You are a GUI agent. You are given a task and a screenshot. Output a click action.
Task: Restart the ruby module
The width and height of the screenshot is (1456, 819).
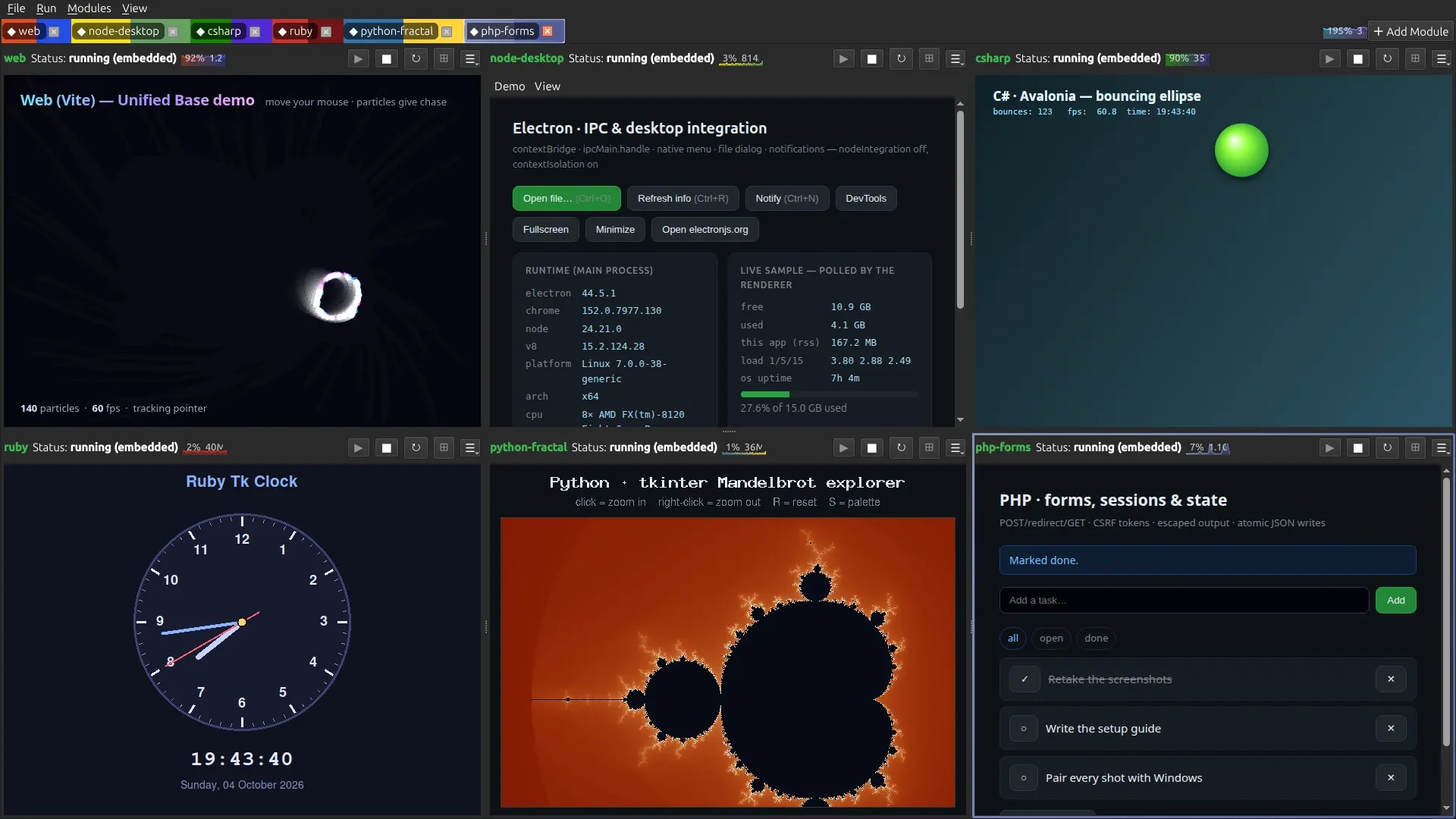[416, 447]
